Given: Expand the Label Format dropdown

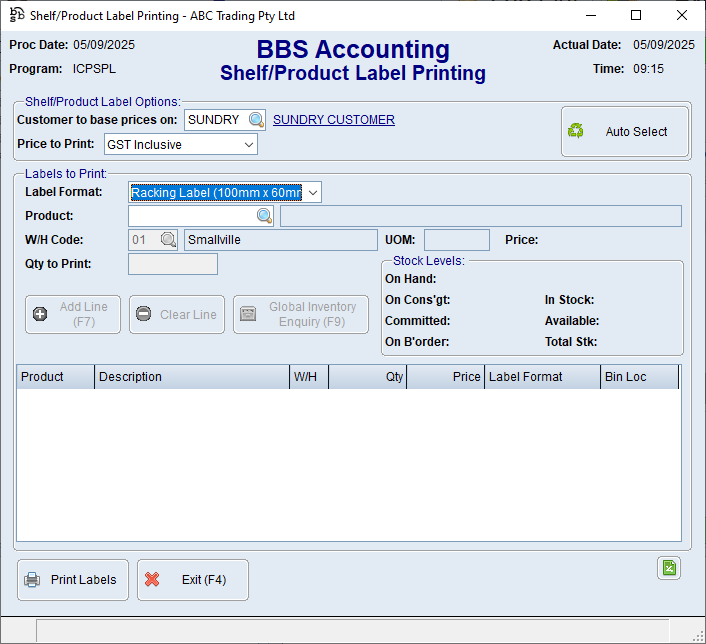Looking at the screenshot, I should [313, 192].
